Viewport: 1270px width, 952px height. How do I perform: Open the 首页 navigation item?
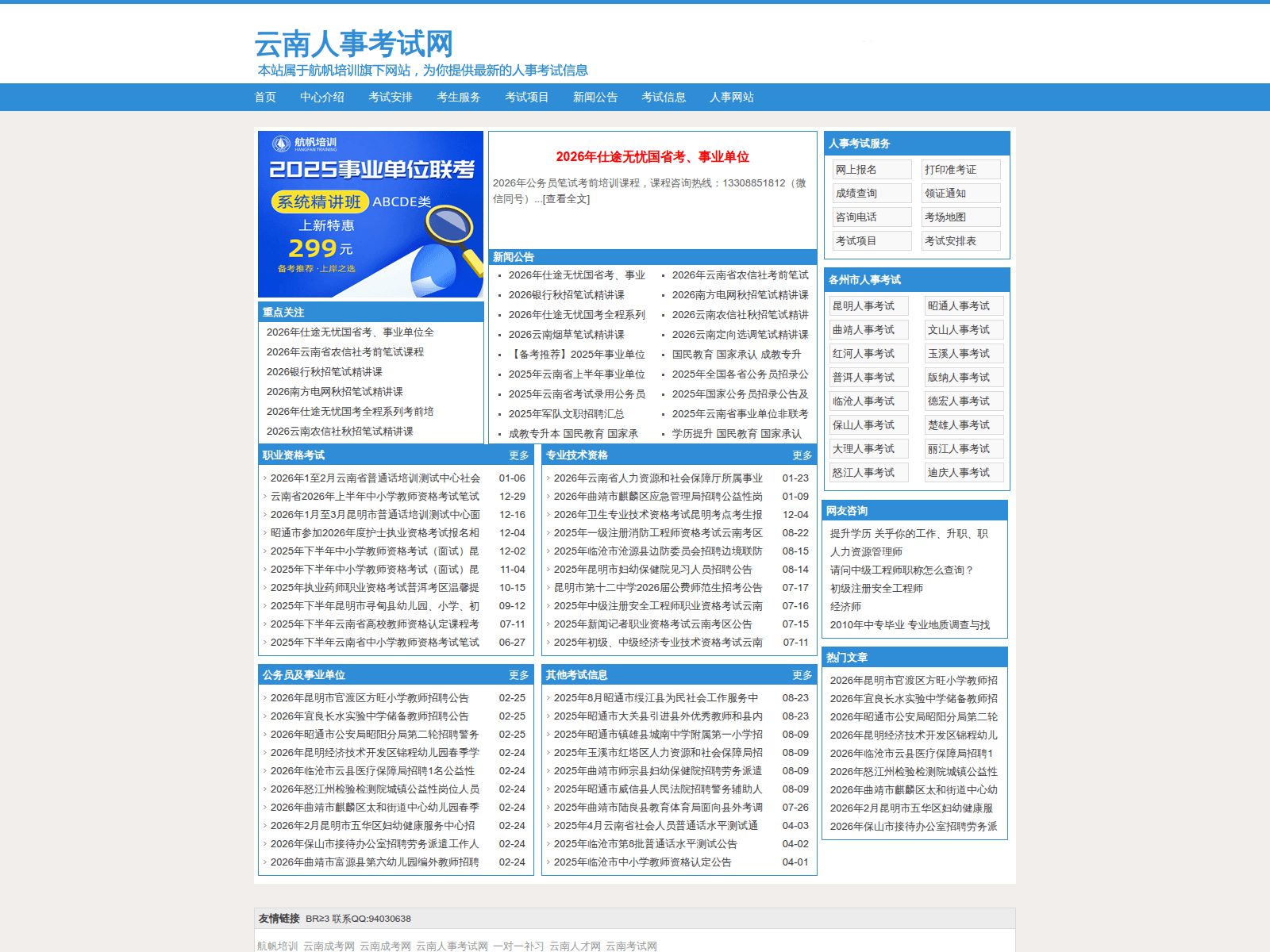265,97
